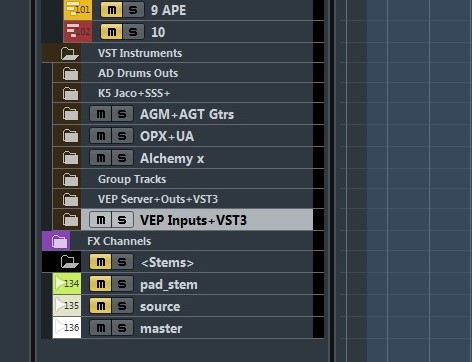
Task: Select the K5 Jaco+SSS+ folder name
Action: pyautogui.click(x=134, y=93)
